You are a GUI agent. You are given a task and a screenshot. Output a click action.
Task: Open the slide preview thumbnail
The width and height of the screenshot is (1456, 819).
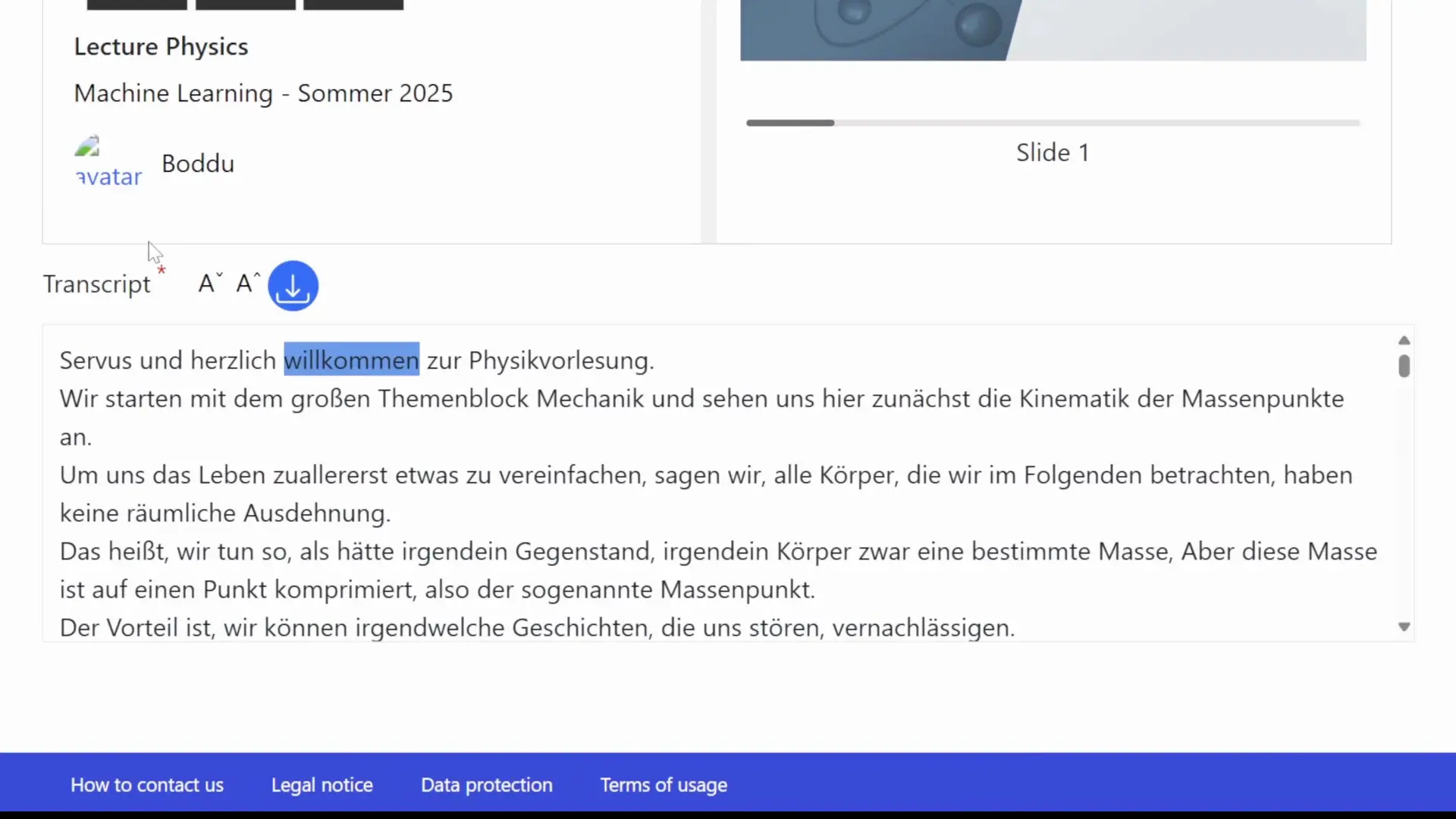click(x=1053, y=30)
